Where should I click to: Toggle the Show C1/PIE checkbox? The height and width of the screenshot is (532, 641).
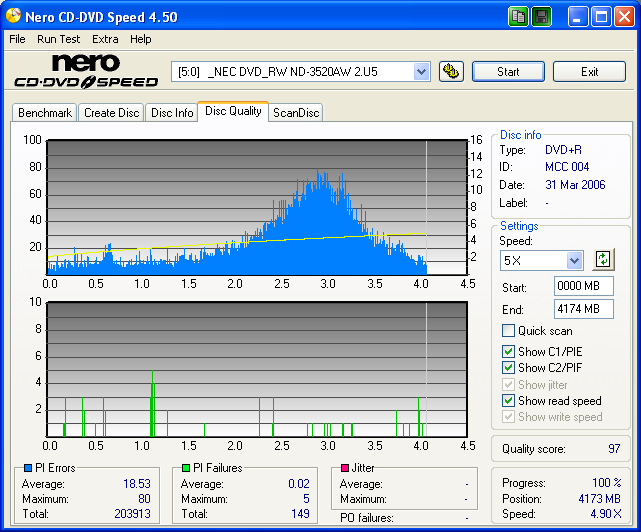(x=508, y=352)
